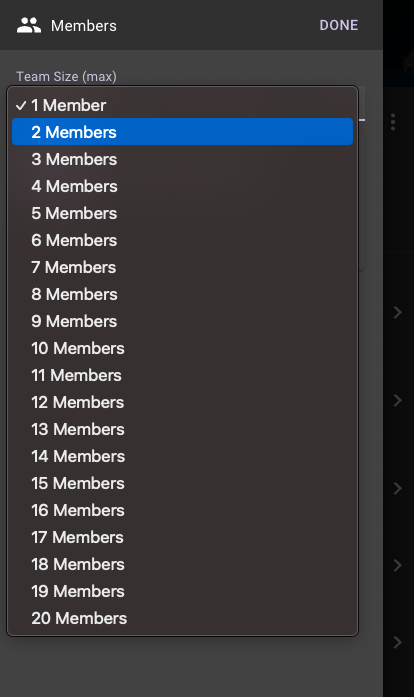Select 20 Members maximum team size
The image size is (414, 697).
[x=182, y=618]
